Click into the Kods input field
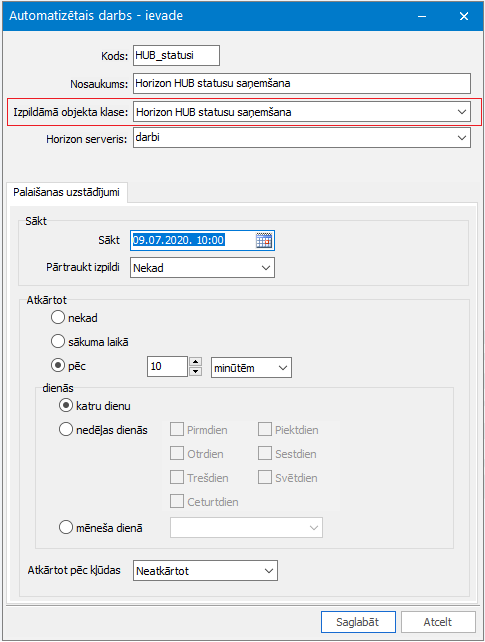 pos(176,55)
